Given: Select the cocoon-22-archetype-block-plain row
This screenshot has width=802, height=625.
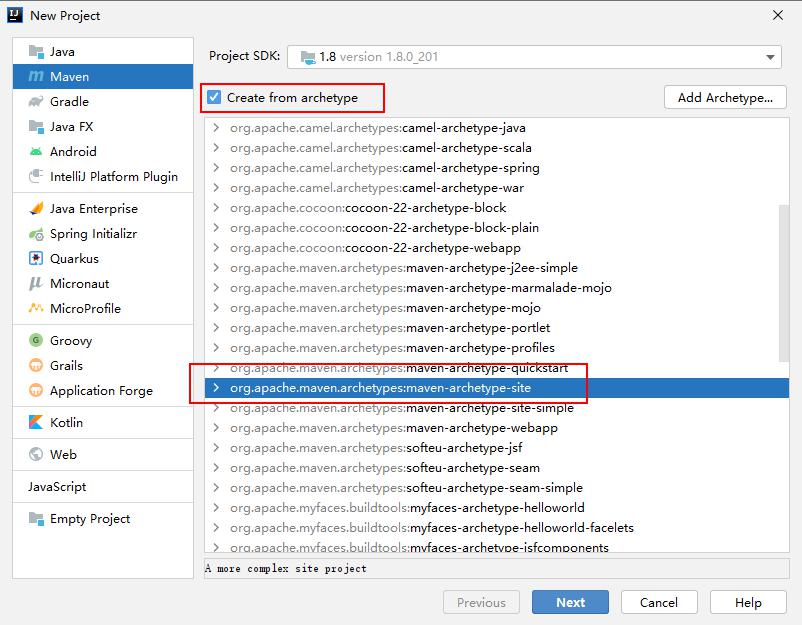Looking at the screenshot, I should pyautogui.click(x=497, y=228).
